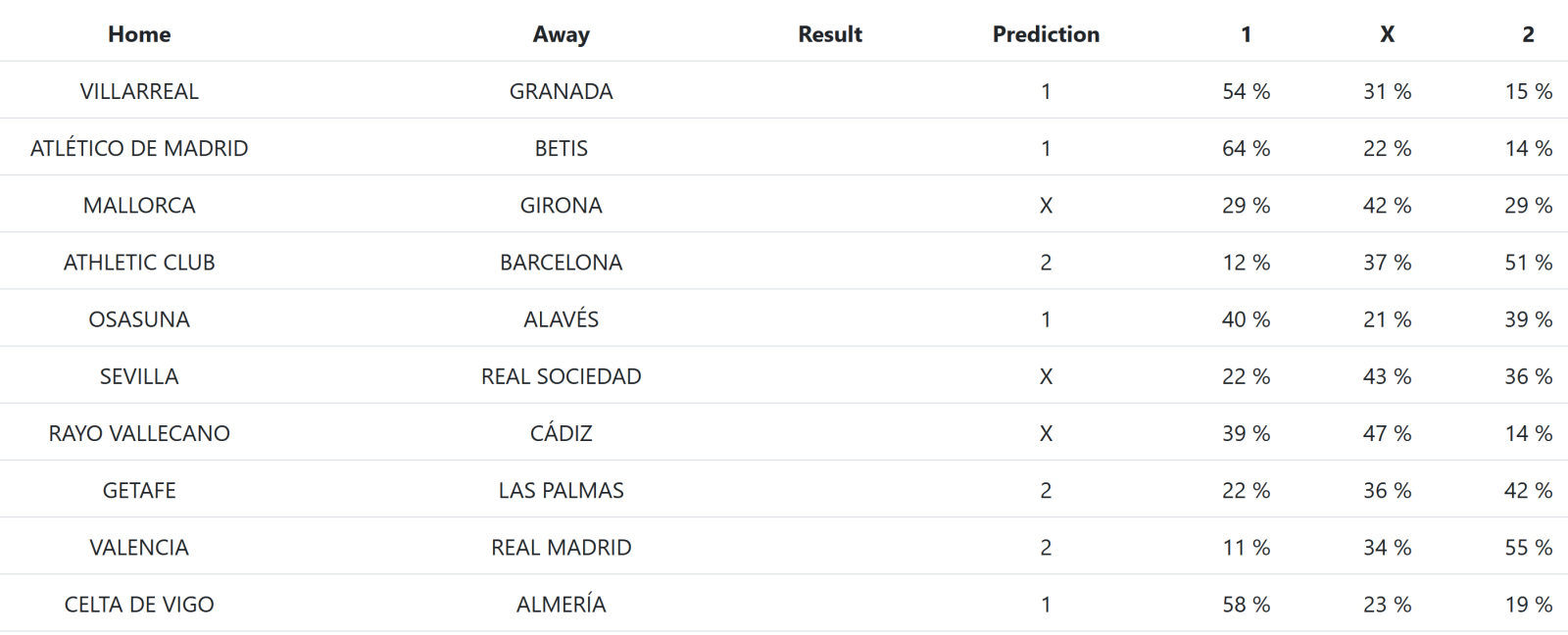Select the VILLARREAL home team cell

[139, 91]
